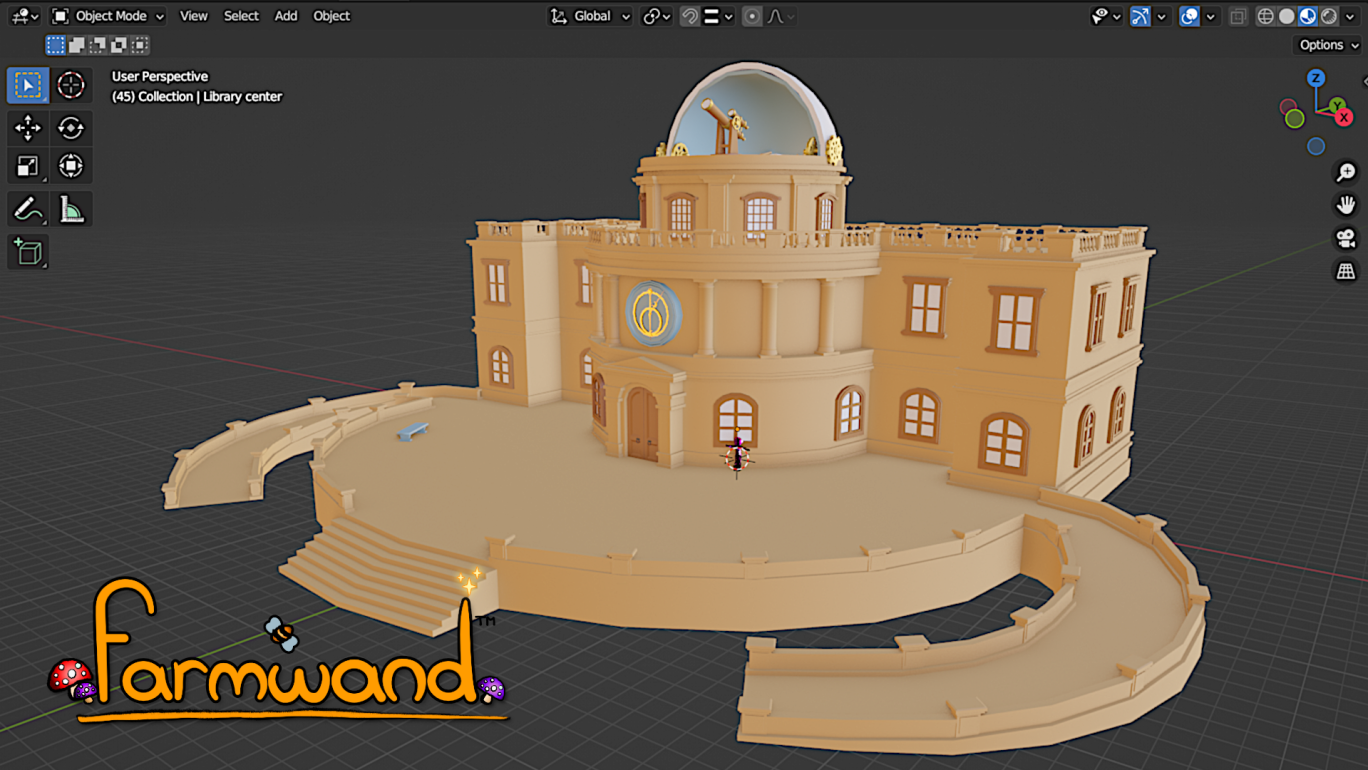Open the Global transform orientation dropdown

590,16
